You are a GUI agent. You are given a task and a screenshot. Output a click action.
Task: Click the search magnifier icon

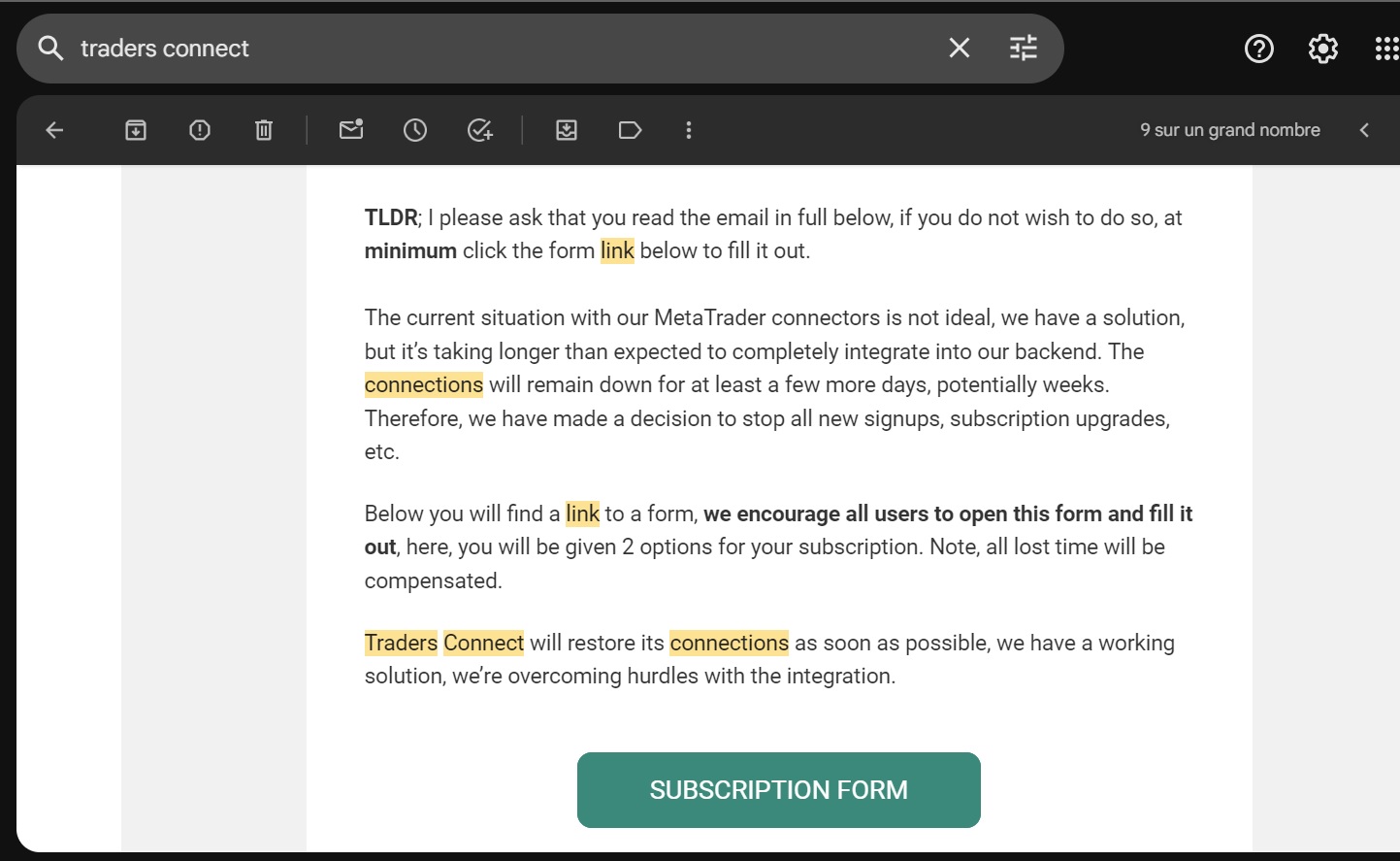pos(50,49)
